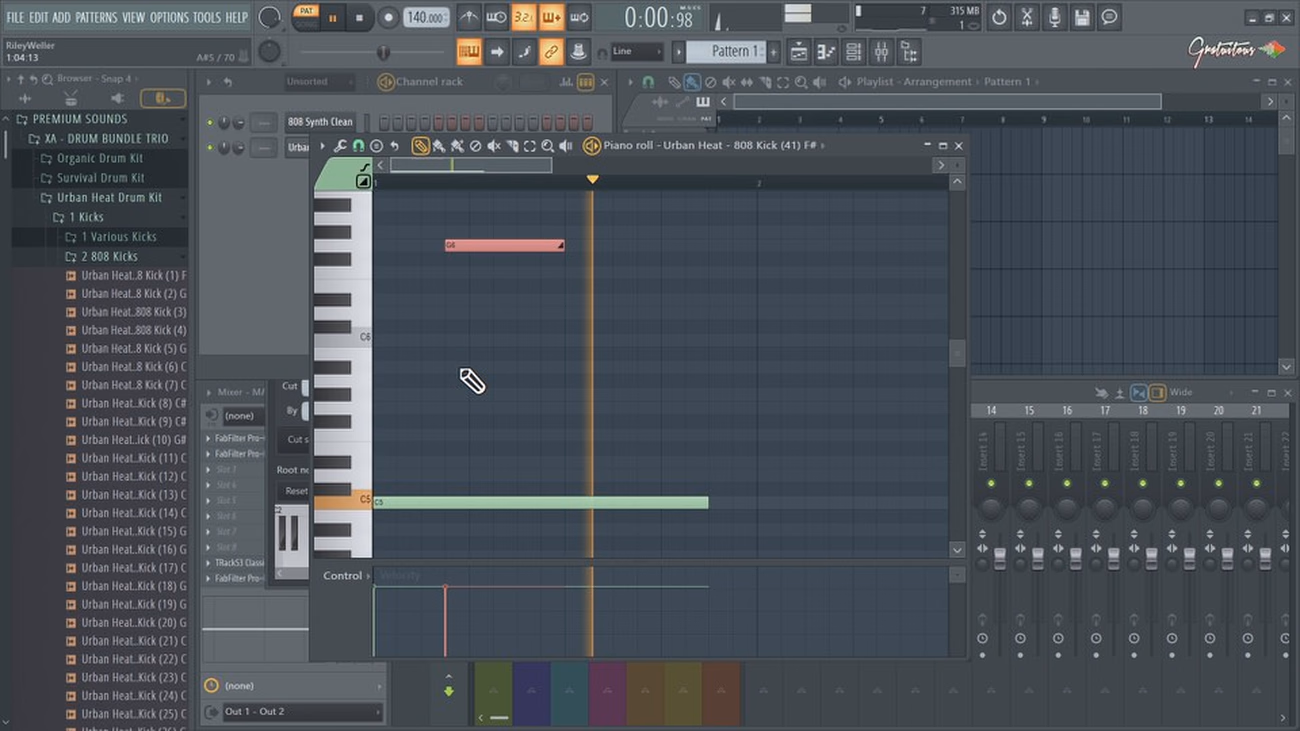The width and height of the screenshot is (1300, 731).
Task: Collapse the Urban Heat Drum Kit folder
Action: (x=109, y=197)
